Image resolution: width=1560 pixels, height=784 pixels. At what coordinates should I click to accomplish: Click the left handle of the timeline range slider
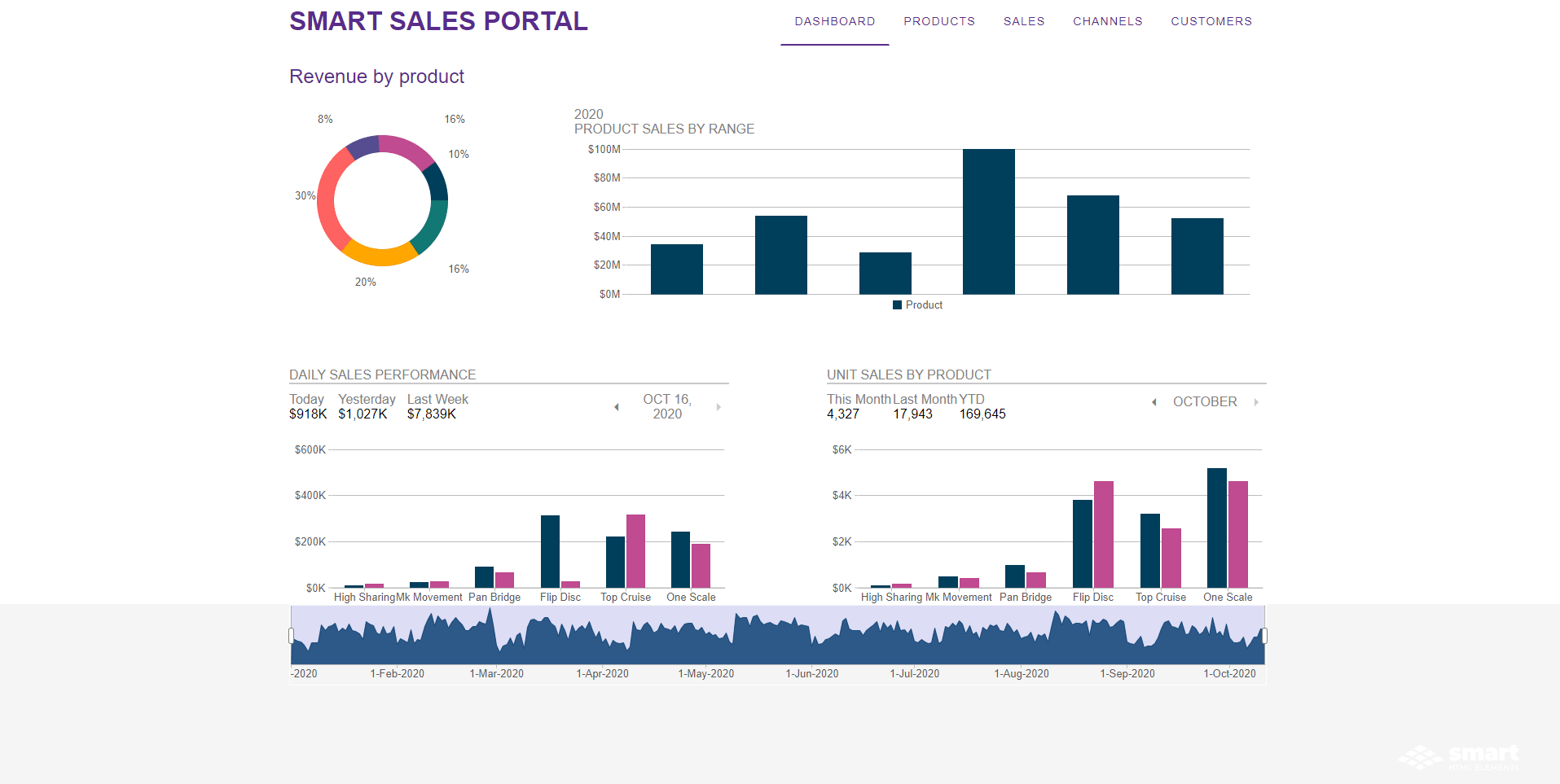point(291,636)
